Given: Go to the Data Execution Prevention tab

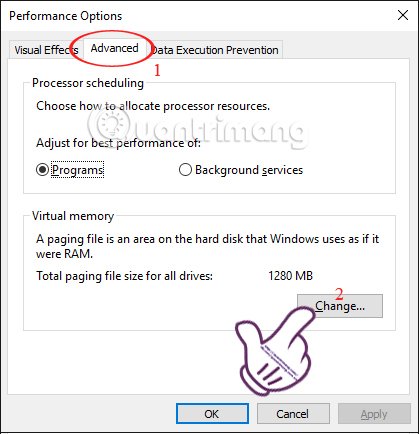Looking at the screenshot, I should coord(215,50).
